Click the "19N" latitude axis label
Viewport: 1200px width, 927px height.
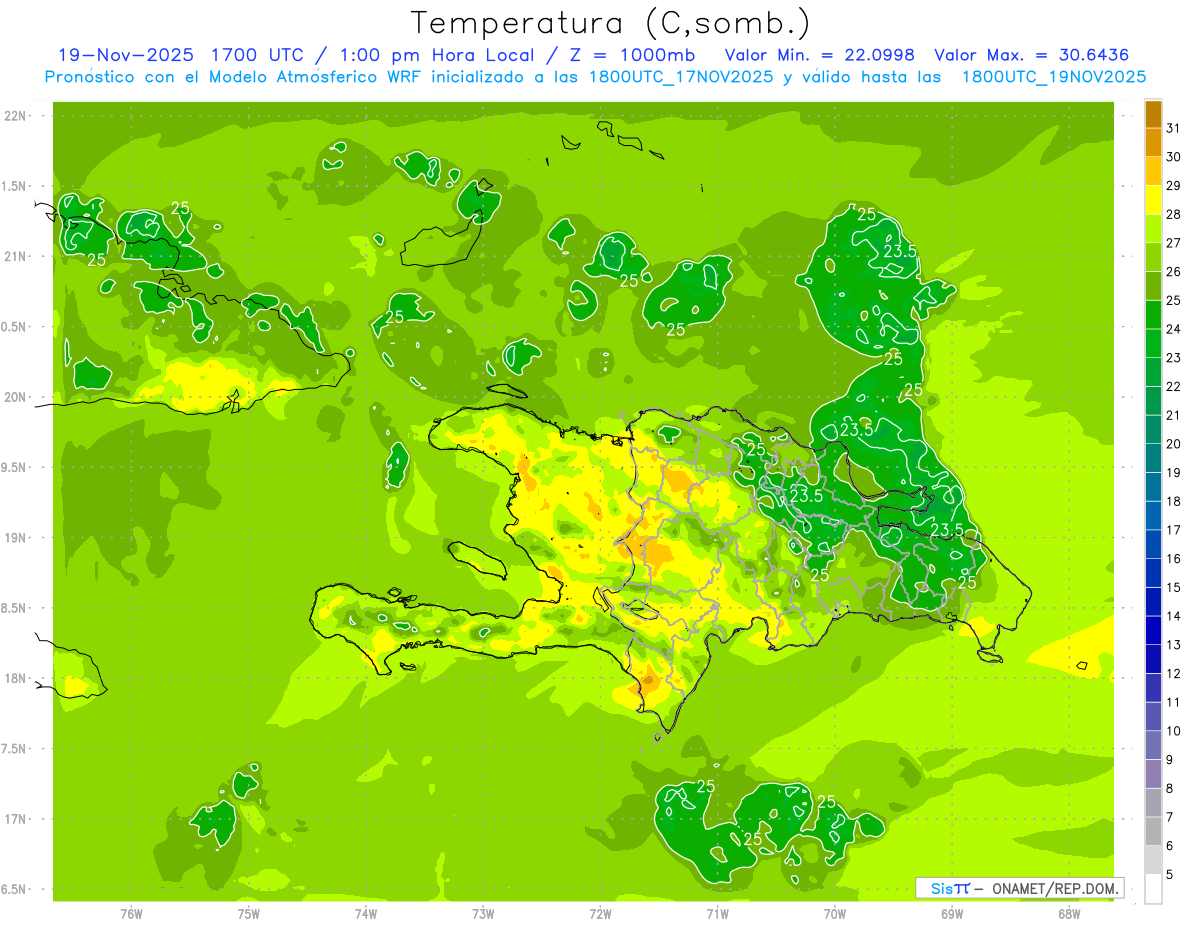15,538
